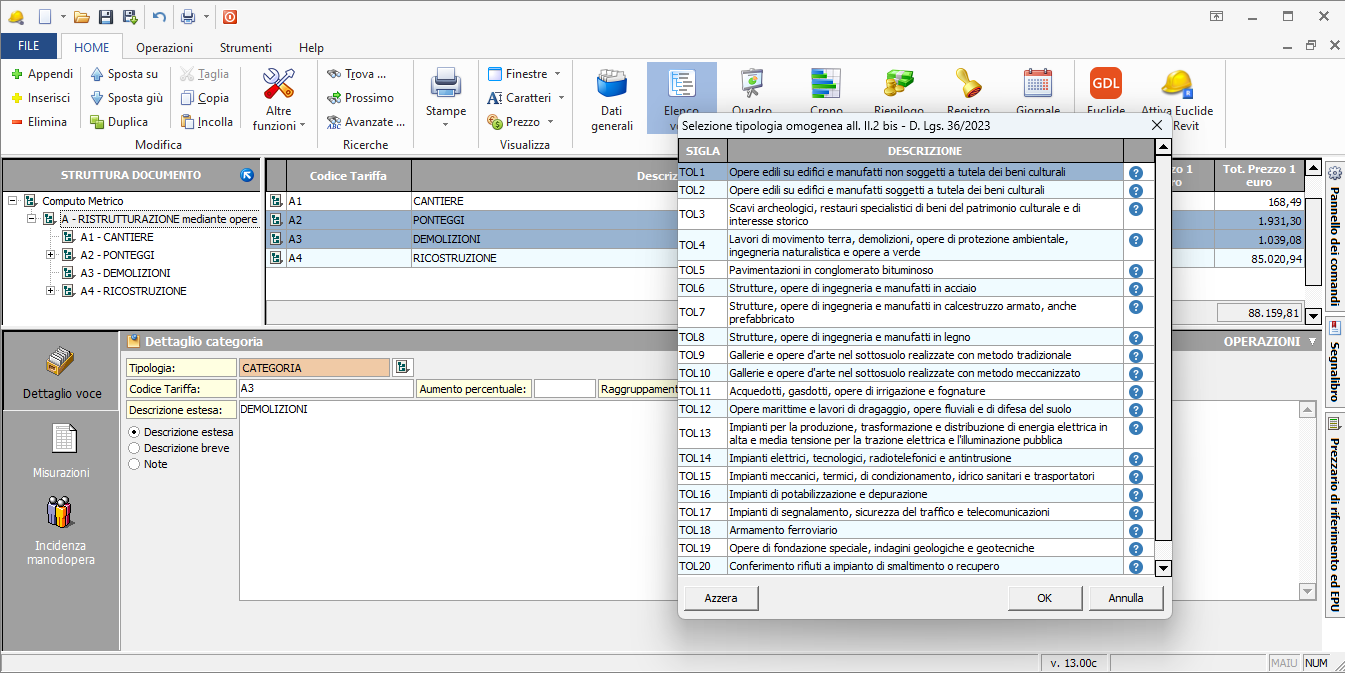Screen dimensions: 1345x673
Task: Open the FILE menu
Action: (29, 47)
